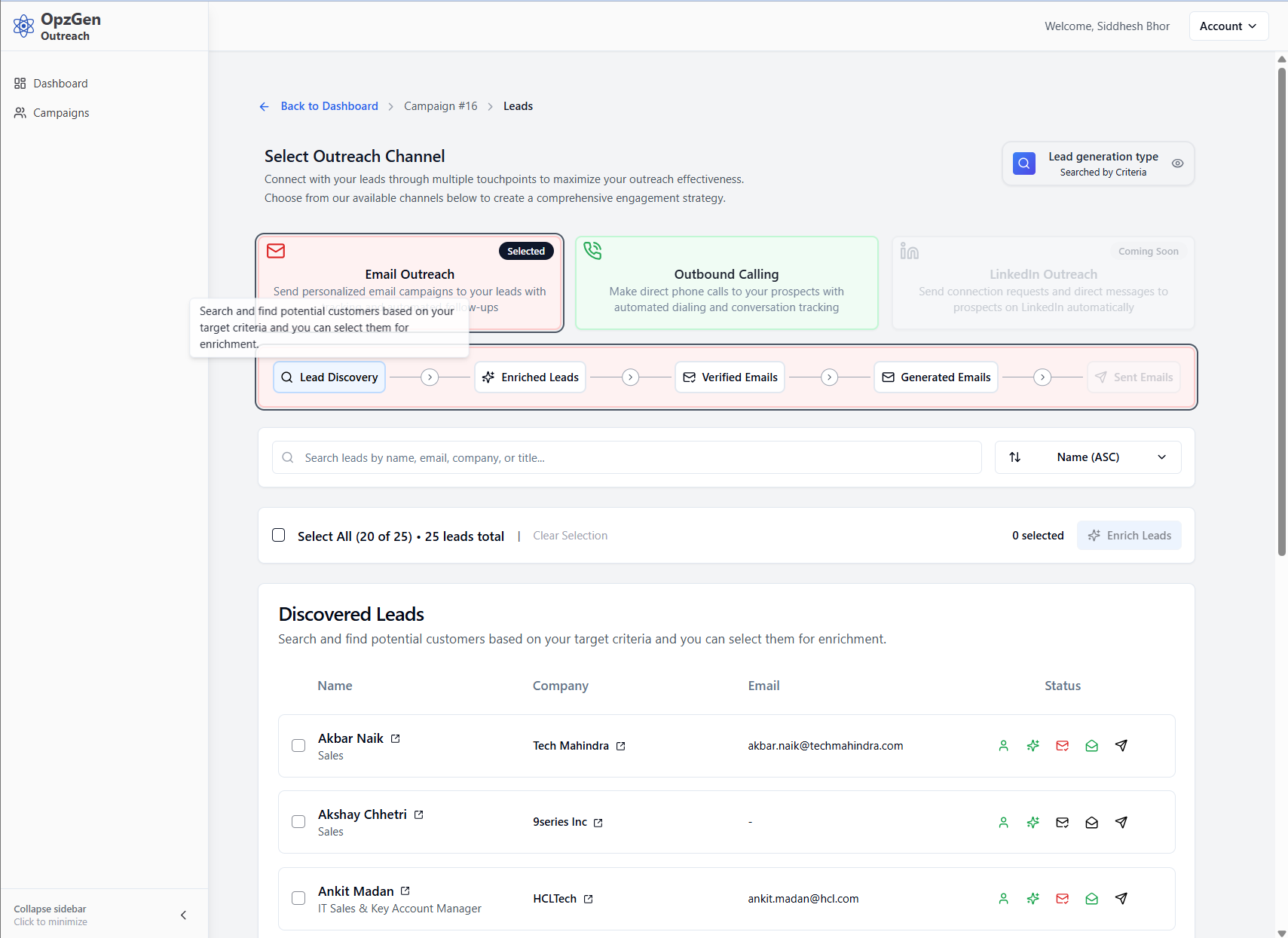This screenshot has width=1288, height=938.
Task: Click Ankit Madan's red envelope status icon
Action: click(1063, 899)
